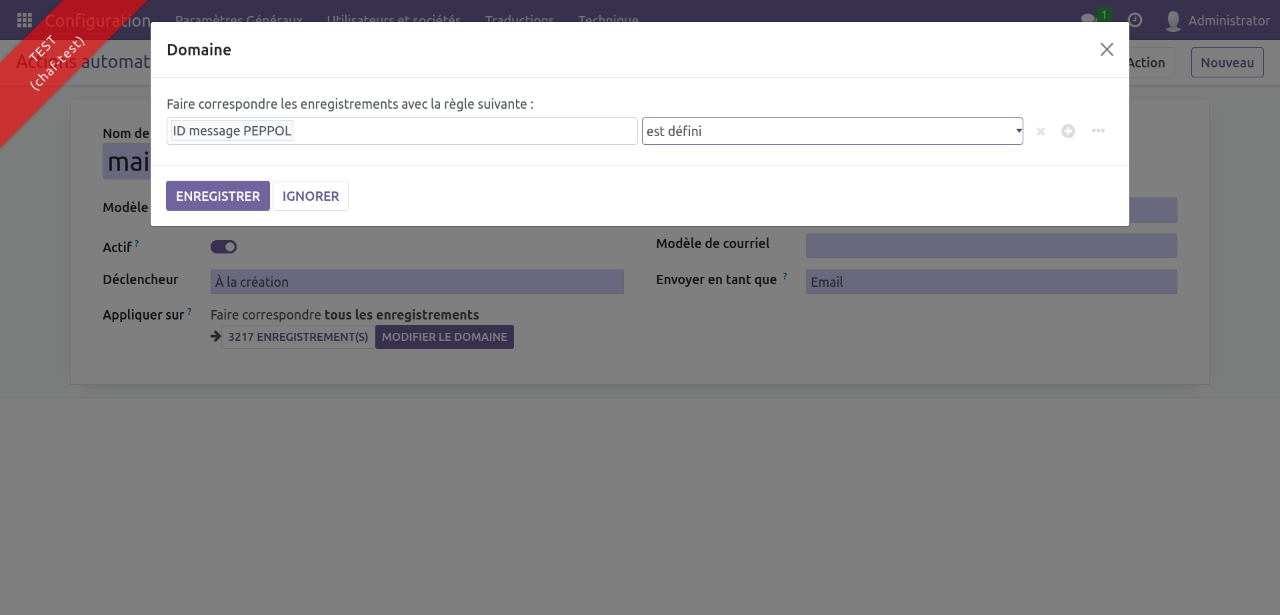The image size is (1280, 615).
Task: Click the Modifier le domaine button
Action: [444, 337]
